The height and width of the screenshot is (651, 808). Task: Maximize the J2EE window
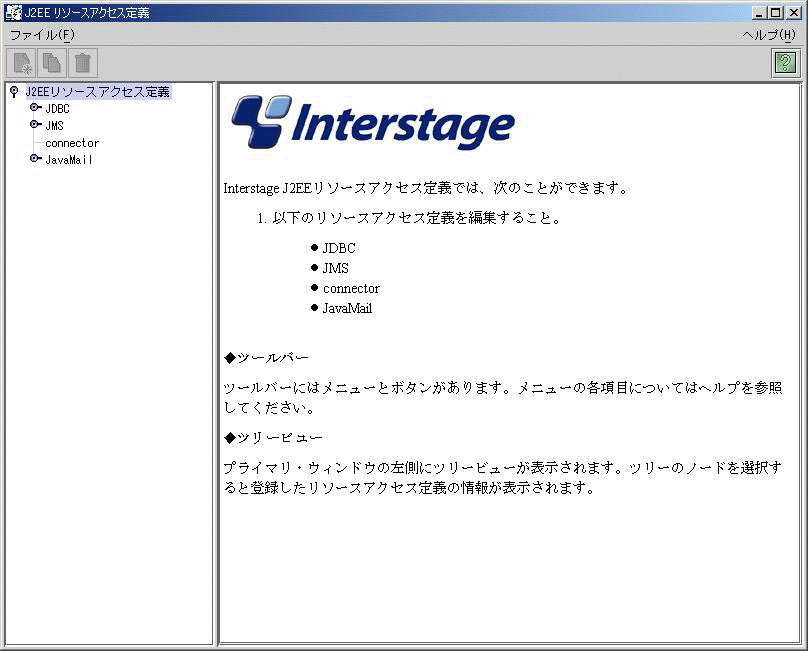pos(776,13)
